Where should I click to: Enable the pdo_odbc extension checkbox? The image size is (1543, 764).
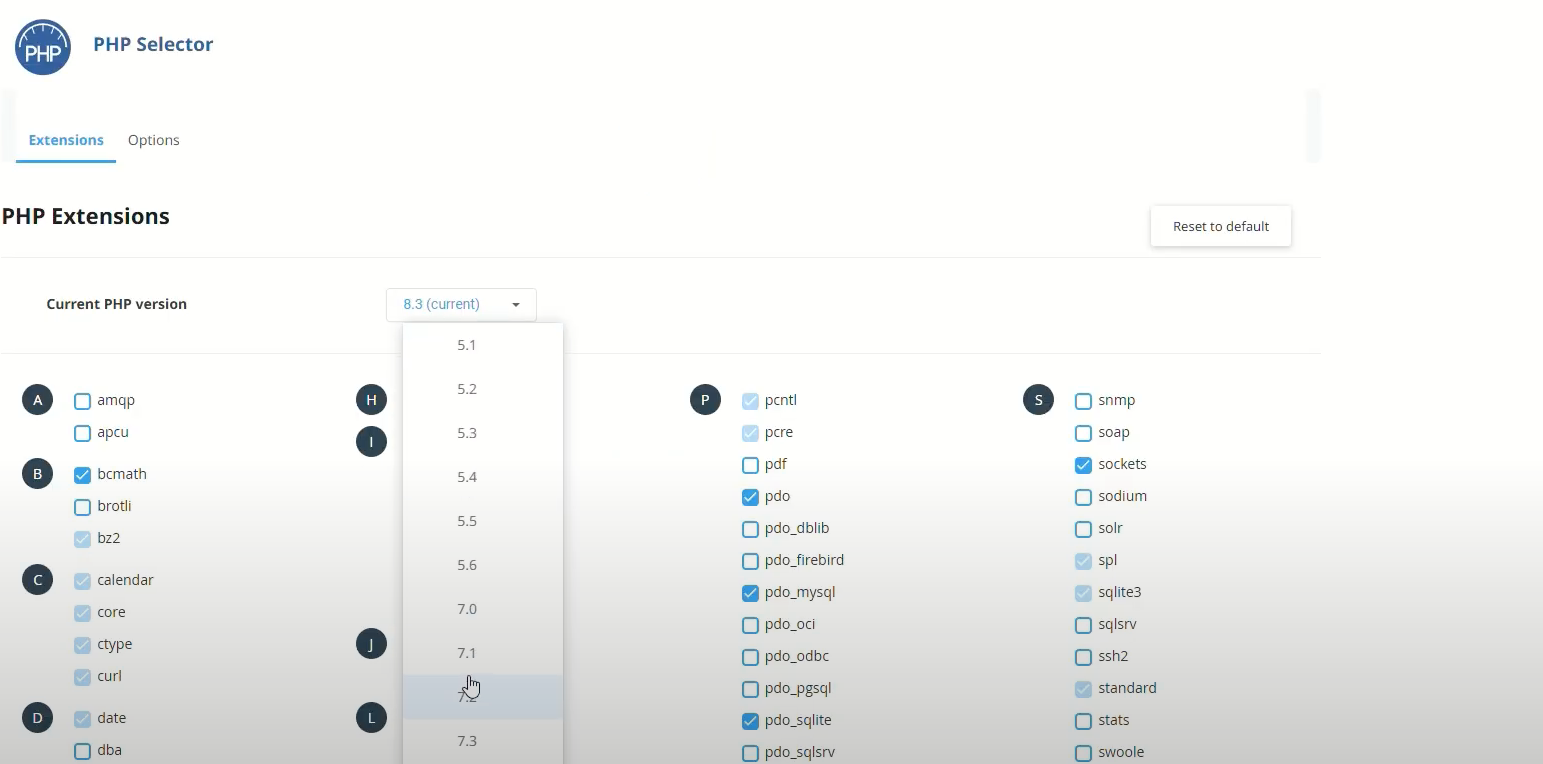click(751, 657)
